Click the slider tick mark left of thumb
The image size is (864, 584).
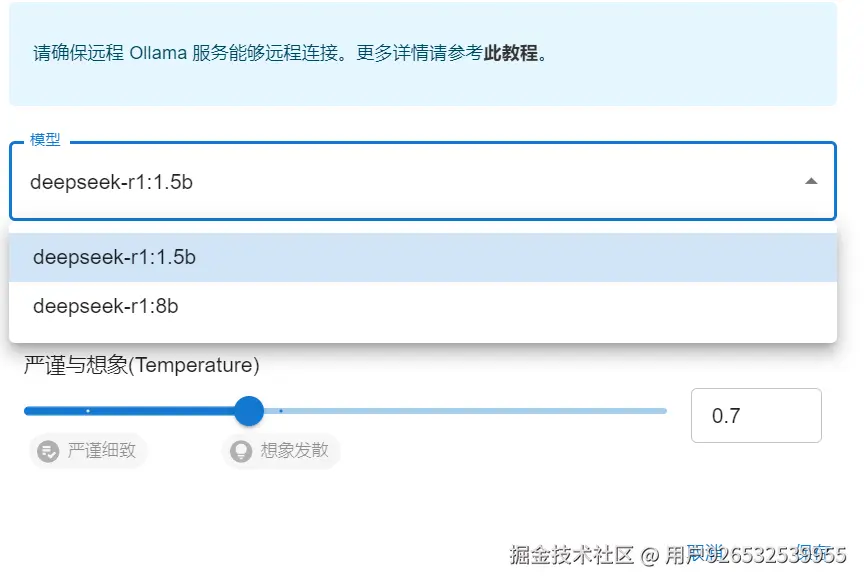pyautogui.click(x=88, y=411)
